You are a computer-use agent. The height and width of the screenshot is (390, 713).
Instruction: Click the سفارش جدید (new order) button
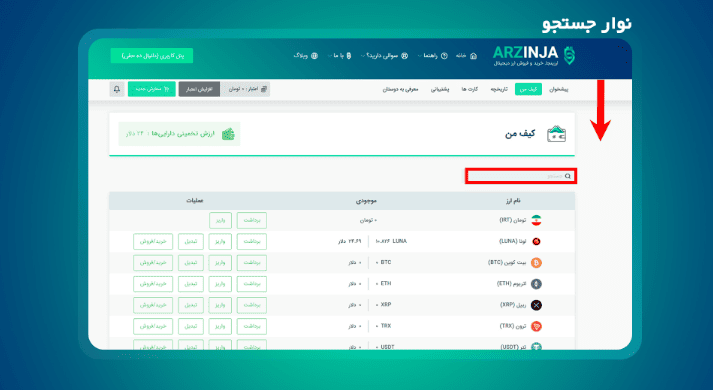[151, 89]
